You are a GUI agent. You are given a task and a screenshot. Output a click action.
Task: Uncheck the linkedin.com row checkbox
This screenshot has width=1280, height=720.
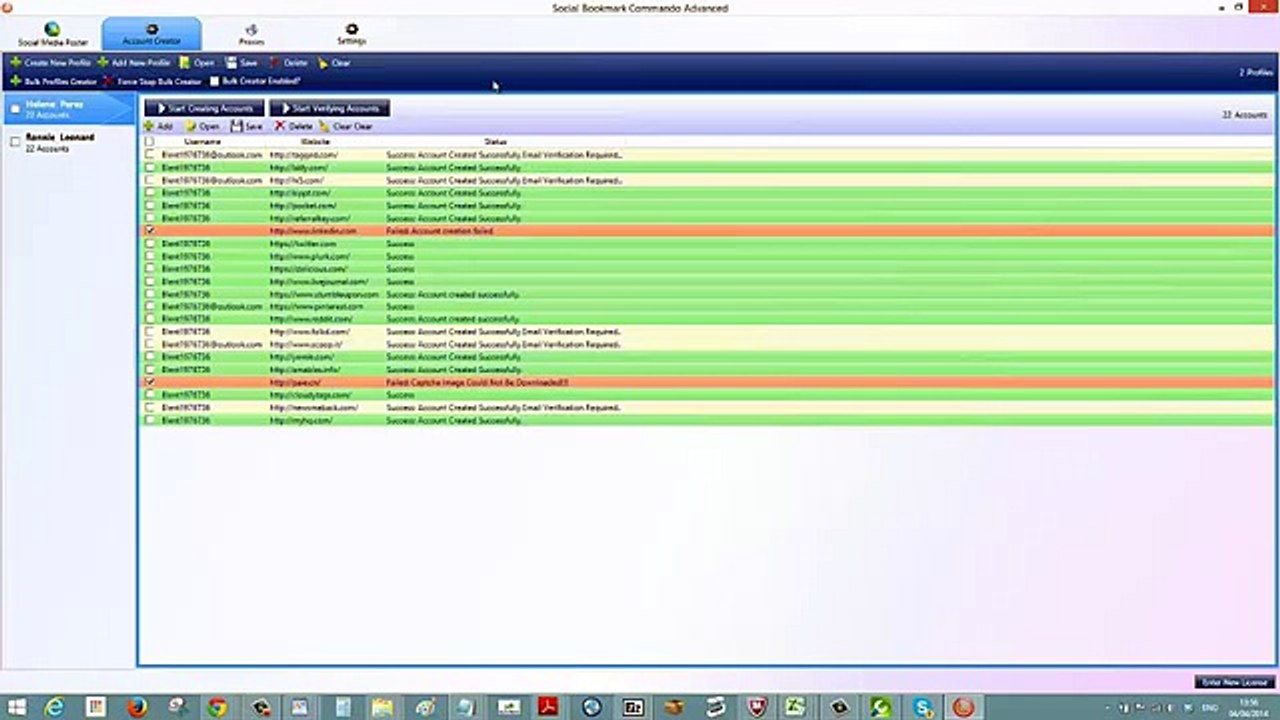(150, 231)
